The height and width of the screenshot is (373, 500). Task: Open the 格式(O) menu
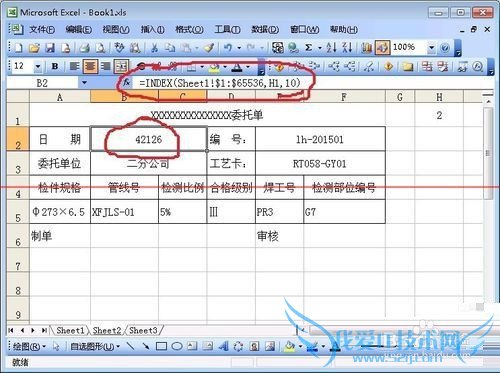pyautogui.click(x=189, y=30)
